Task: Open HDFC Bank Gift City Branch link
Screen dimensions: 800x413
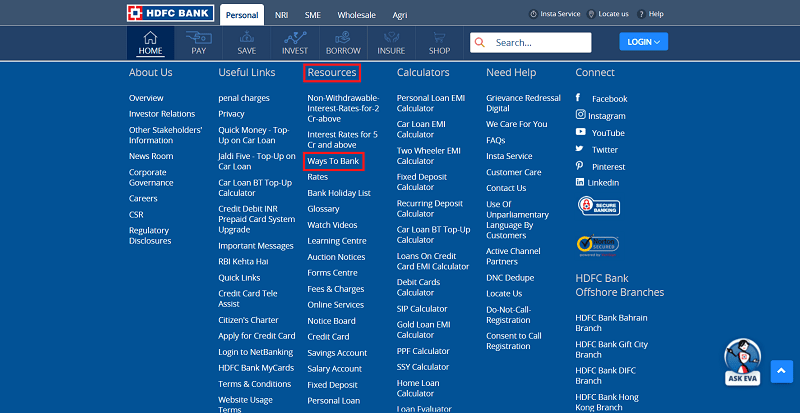Action: [611, 349]
